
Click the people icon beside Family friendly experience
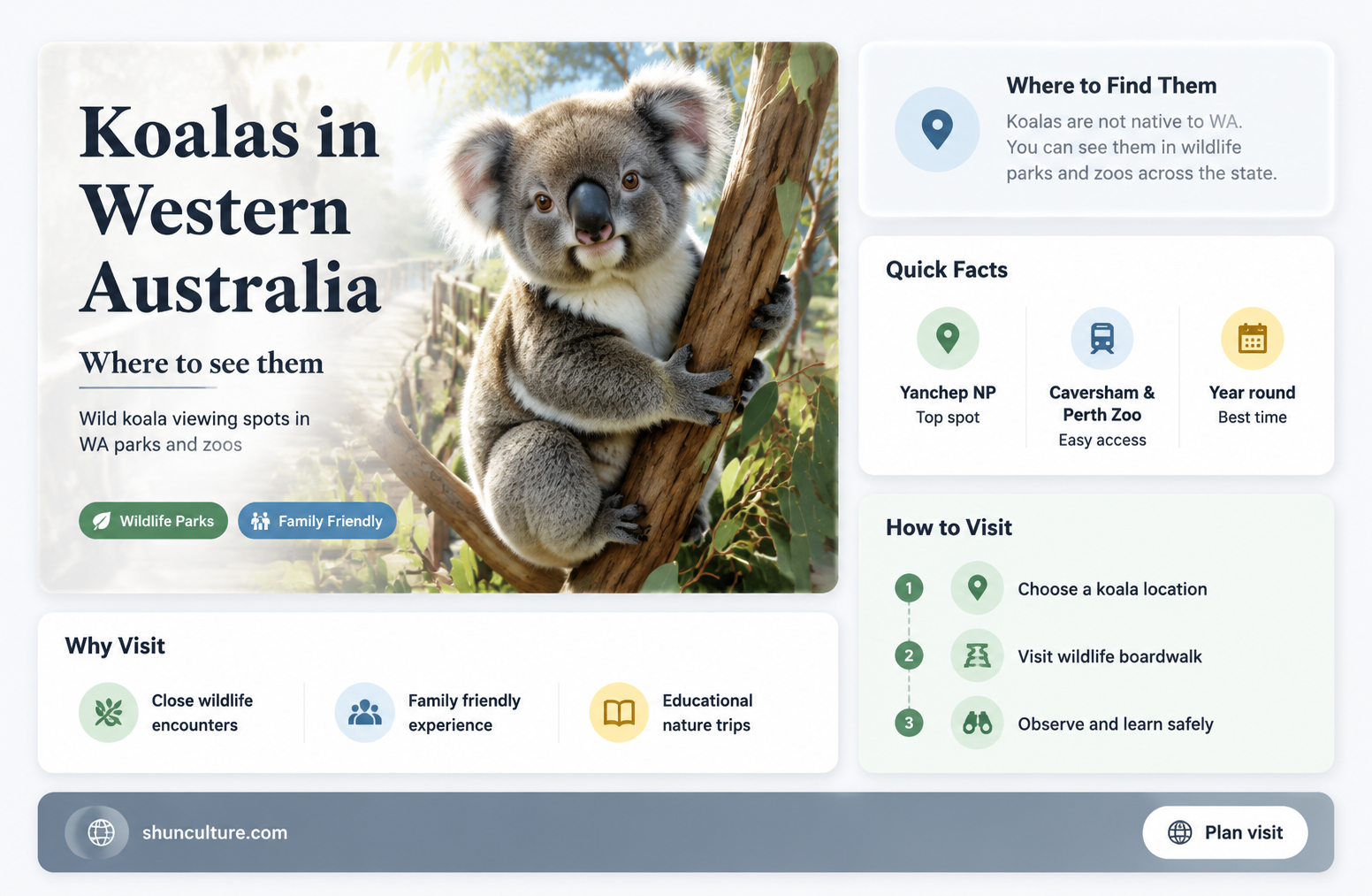coord(364,712)
